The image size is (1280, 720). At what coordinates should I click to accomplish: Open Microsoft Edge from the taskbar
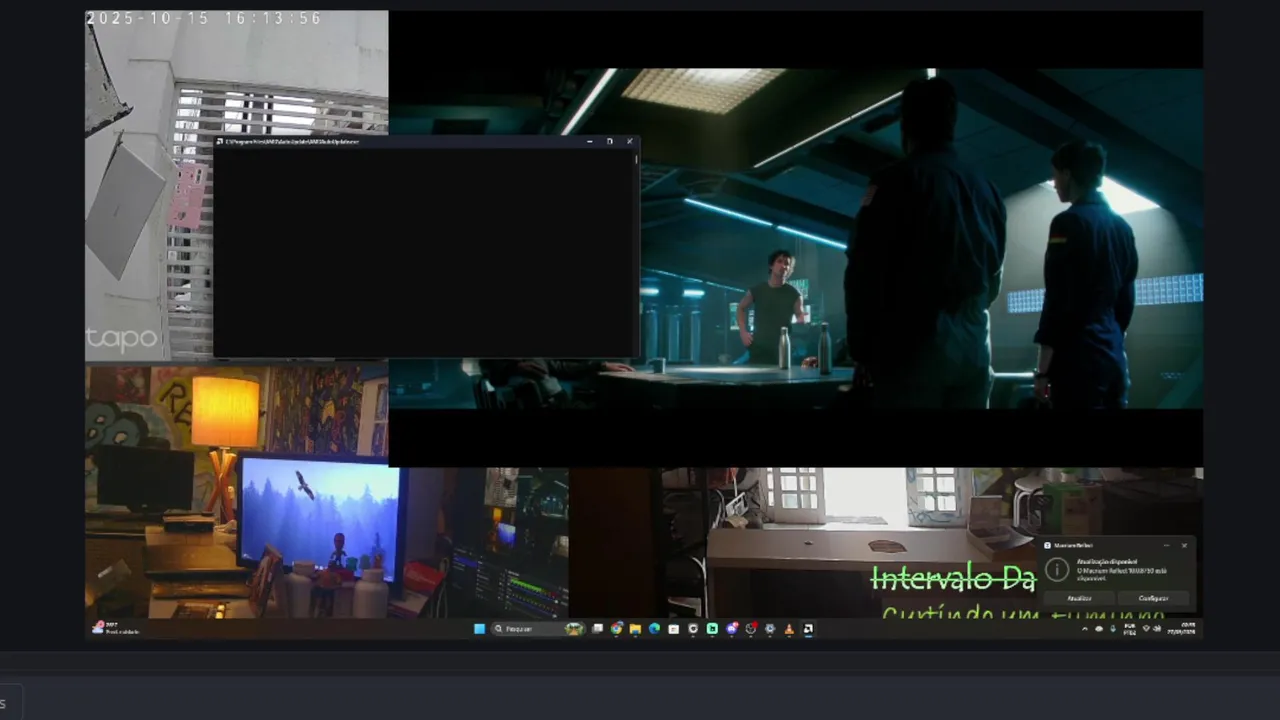(654, 629)
